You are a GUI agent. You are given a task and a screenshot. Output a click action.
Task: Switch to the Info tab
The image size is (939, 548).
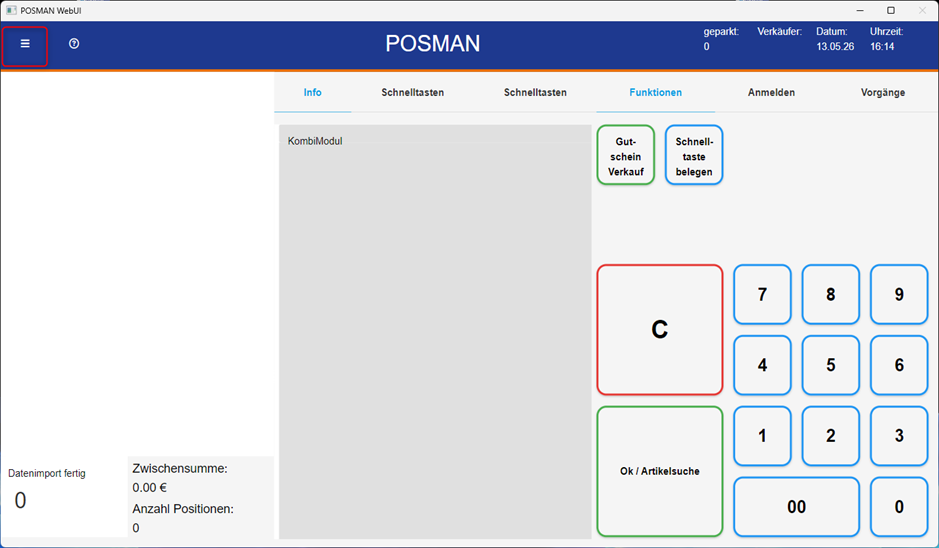(313, 92)
